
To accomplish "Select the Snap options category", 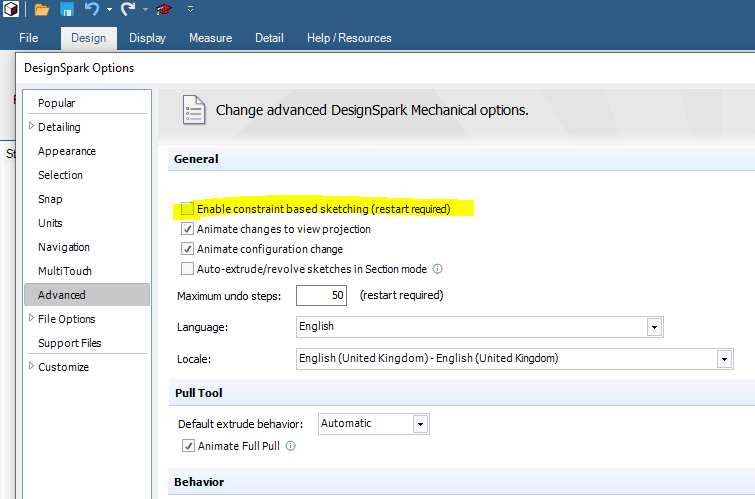I will click(50, 199).
